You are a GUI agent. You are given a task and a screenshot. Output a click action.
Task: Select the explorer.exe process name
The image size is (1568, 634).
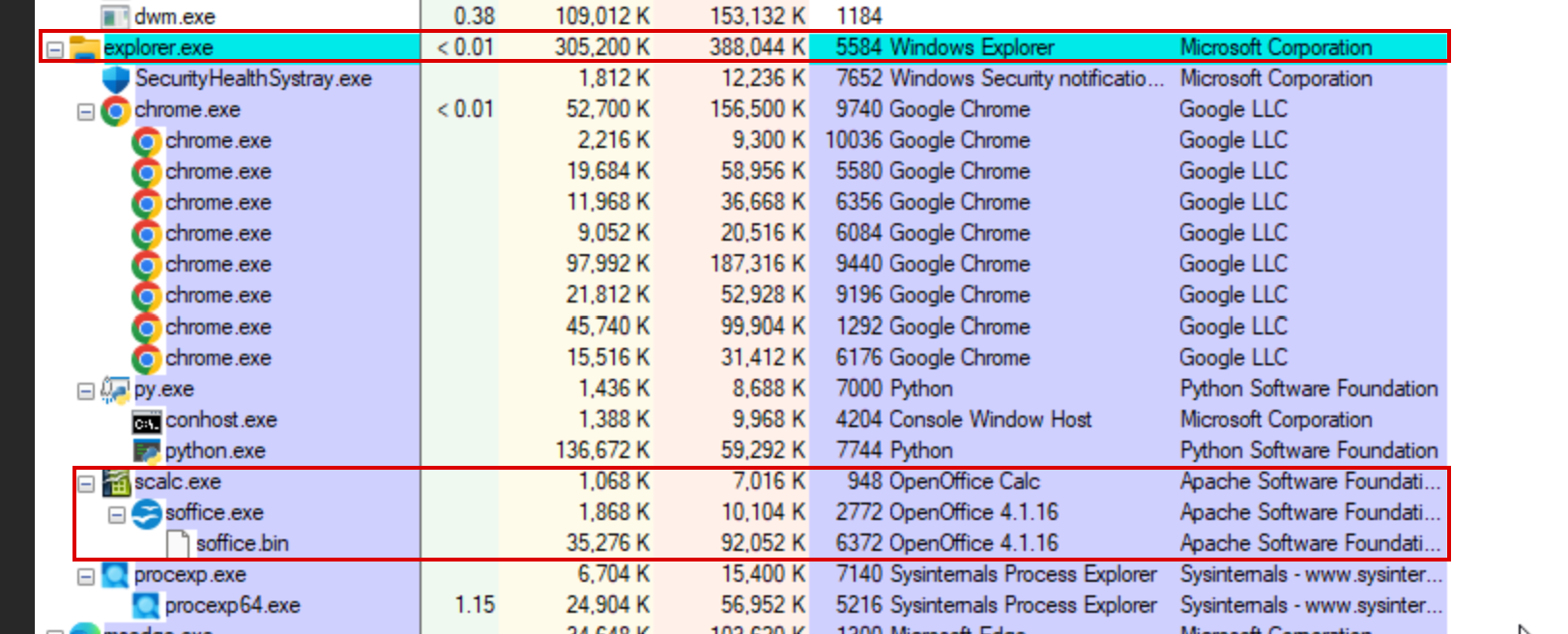(159, 47)
